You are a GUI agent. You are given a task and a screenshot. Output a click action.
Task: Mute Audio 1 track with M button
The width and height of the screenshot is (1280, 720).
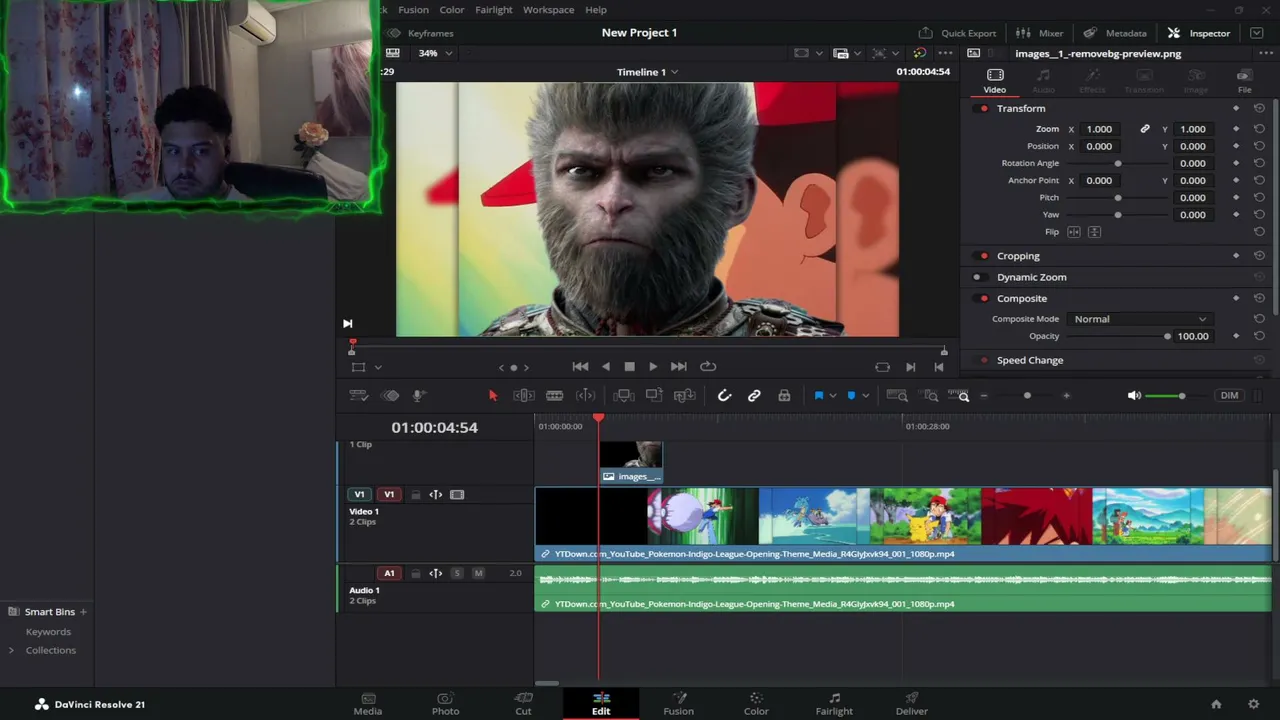click(x=478, y=573)
